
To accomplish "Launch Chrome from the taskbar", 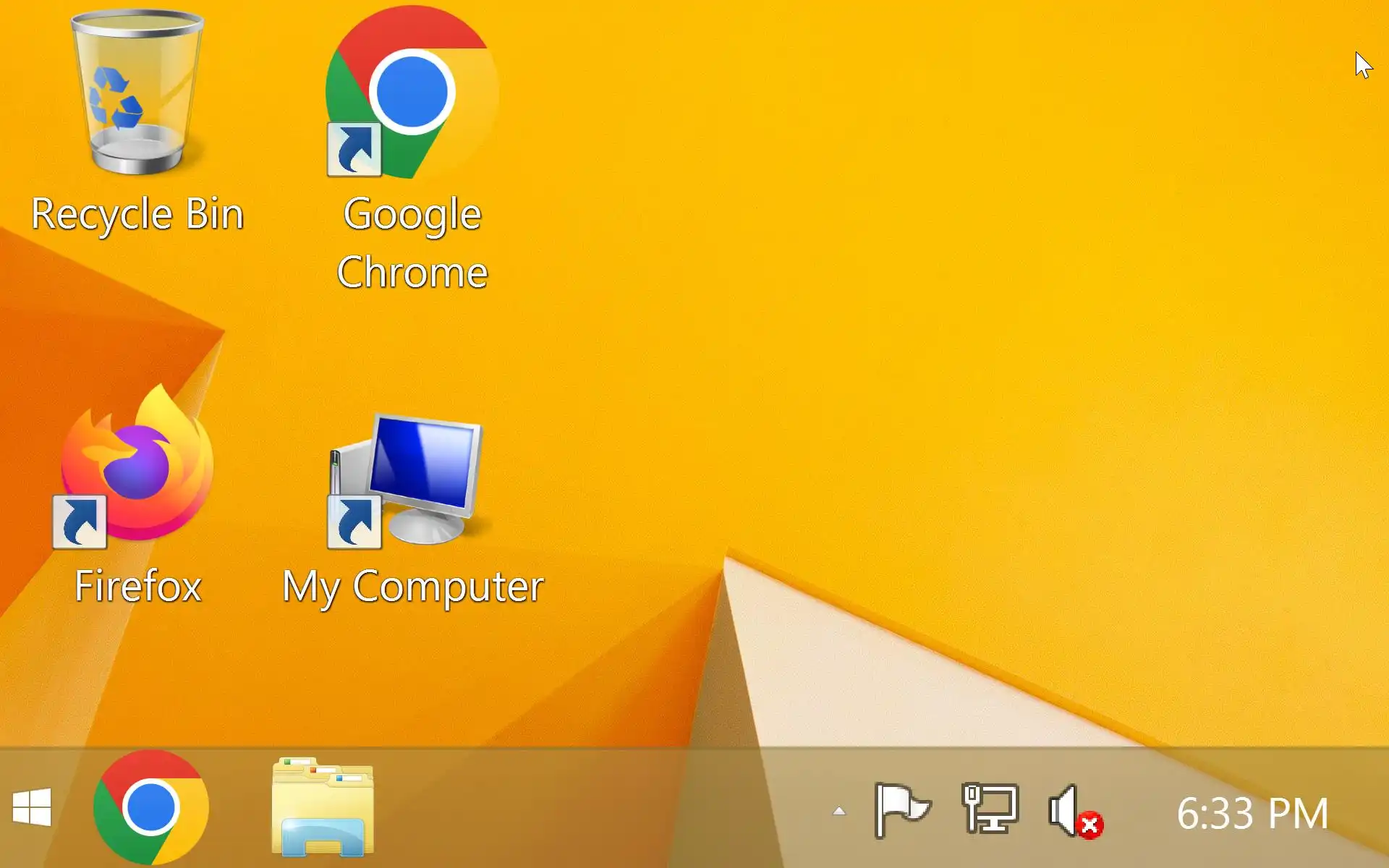I will [150, 808].
